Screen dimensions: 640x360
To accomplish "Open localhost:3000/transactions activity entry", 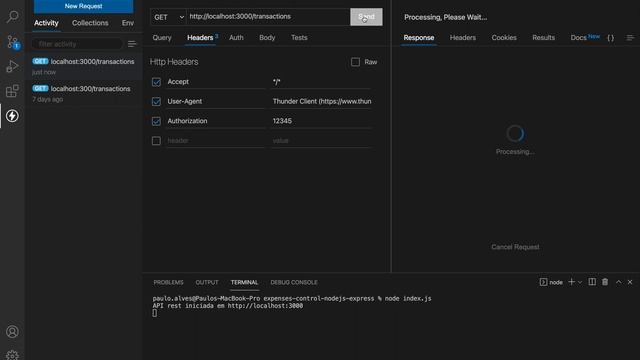I will (83, 66).
